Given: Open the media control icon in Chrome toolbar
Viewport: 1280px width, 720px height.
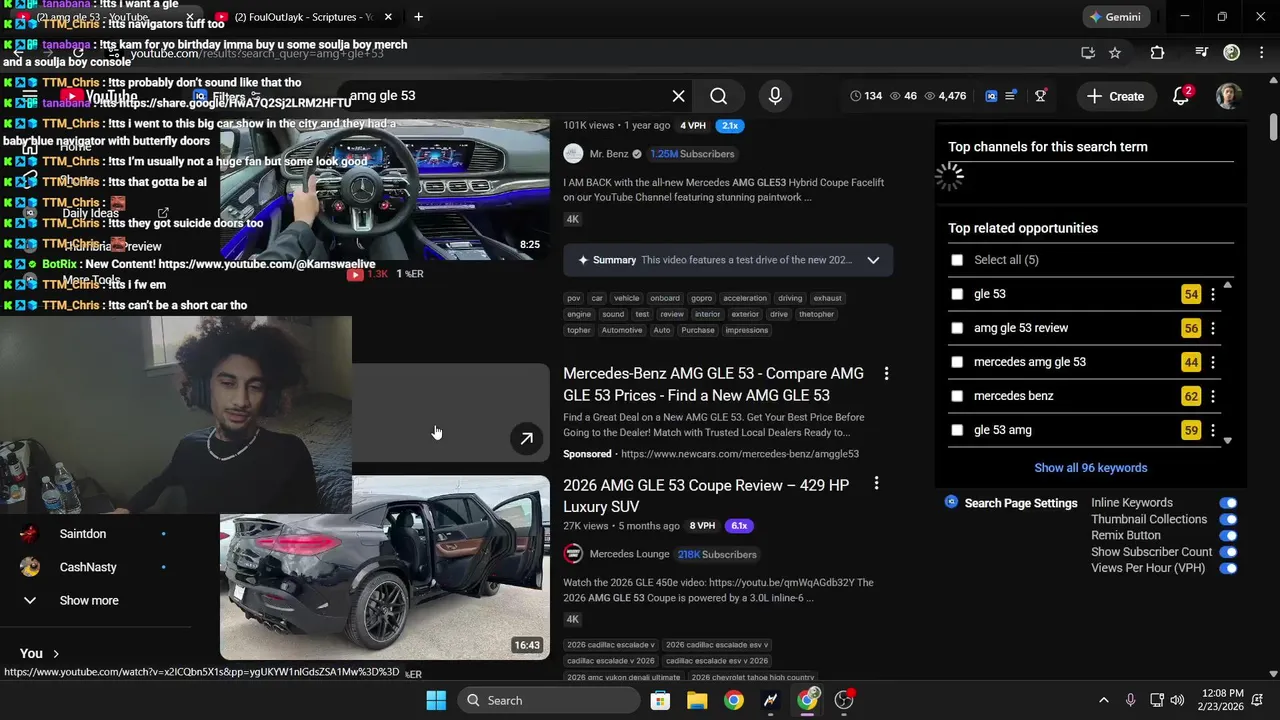Looking at the screenshot, I should pos(1202,53).
